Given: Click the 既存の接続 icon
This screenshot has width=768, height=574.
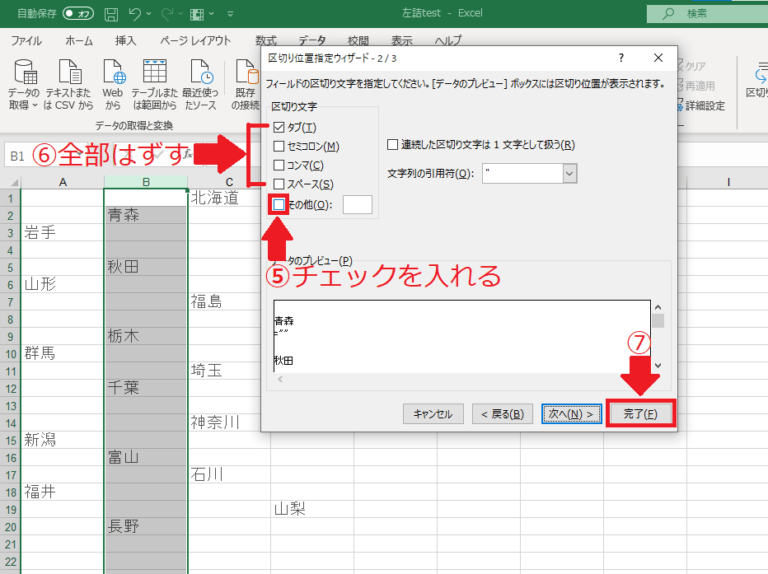Looking at the screenshot, I should (246, 72).
